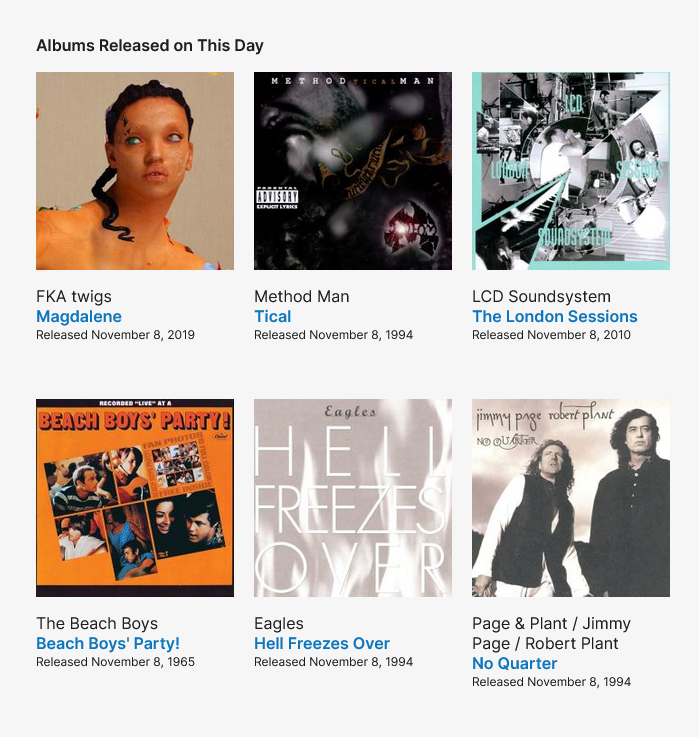Open the Beach Boys' Party! title link
Screen dimensions: 699x737
pyautogui.click(x=108, y=643)
